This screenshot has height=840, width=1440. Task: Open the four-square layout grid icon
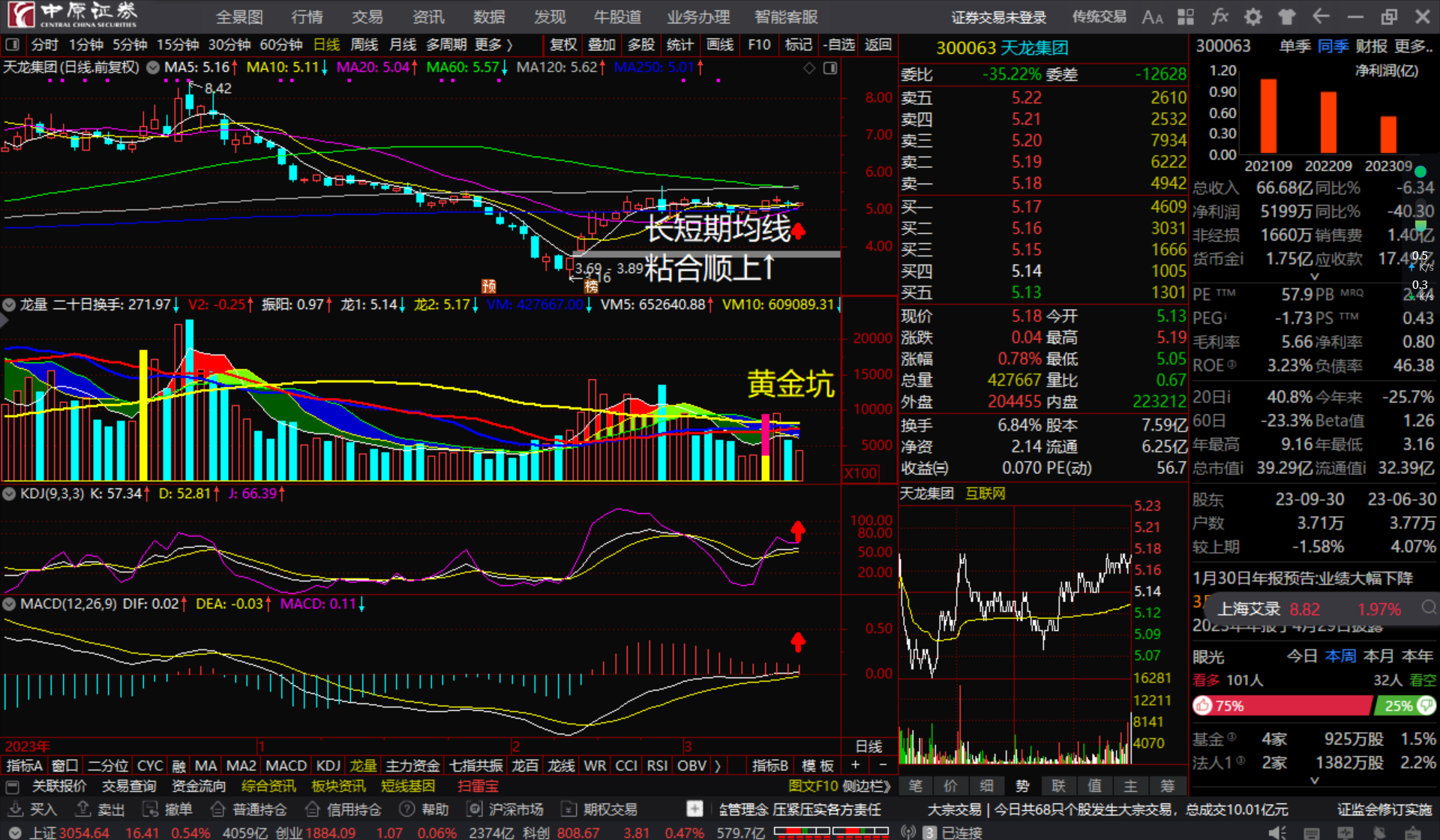(1186, 16)
